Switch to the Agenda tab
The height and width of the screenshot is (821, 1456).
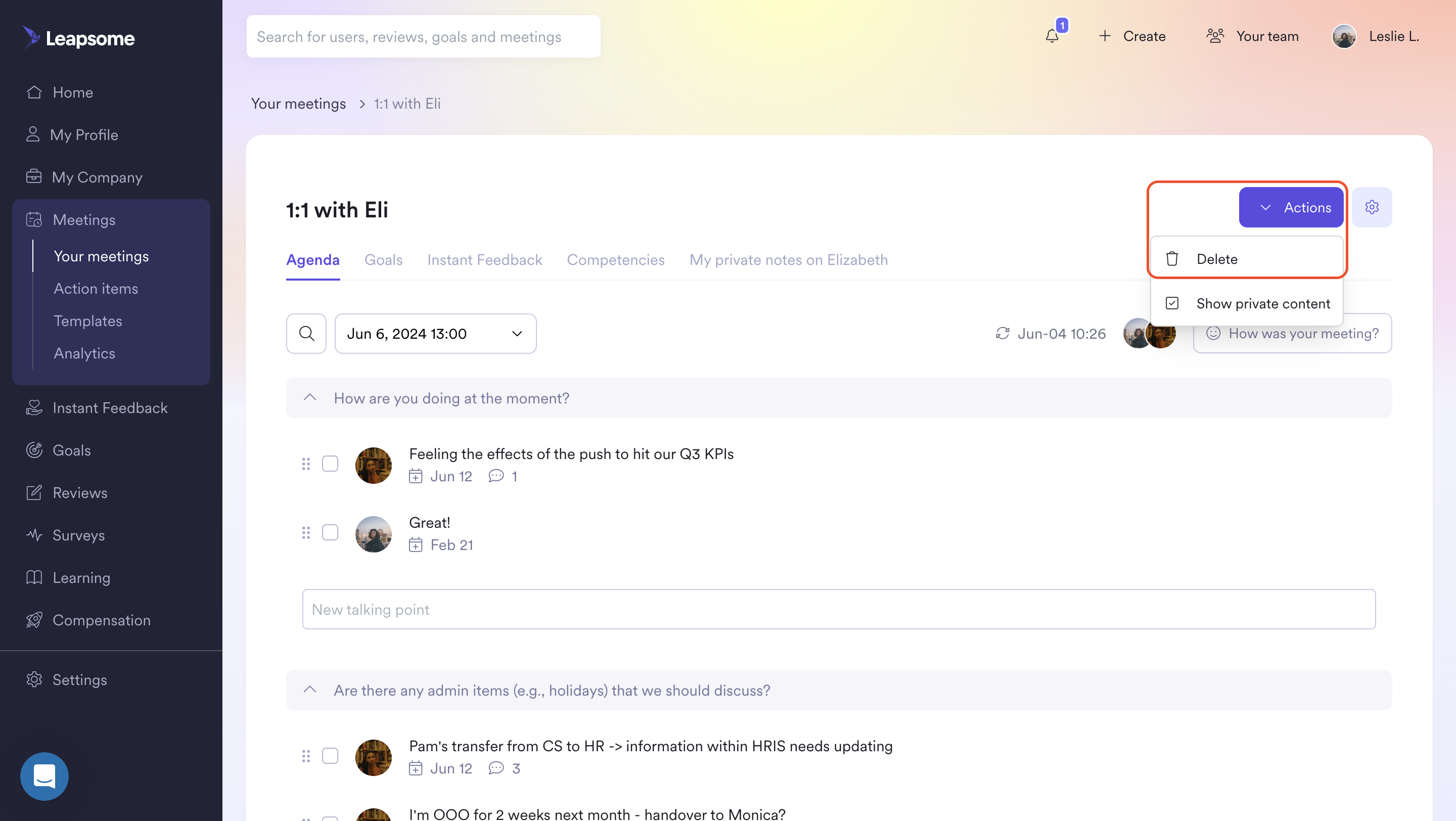[312, 260]
